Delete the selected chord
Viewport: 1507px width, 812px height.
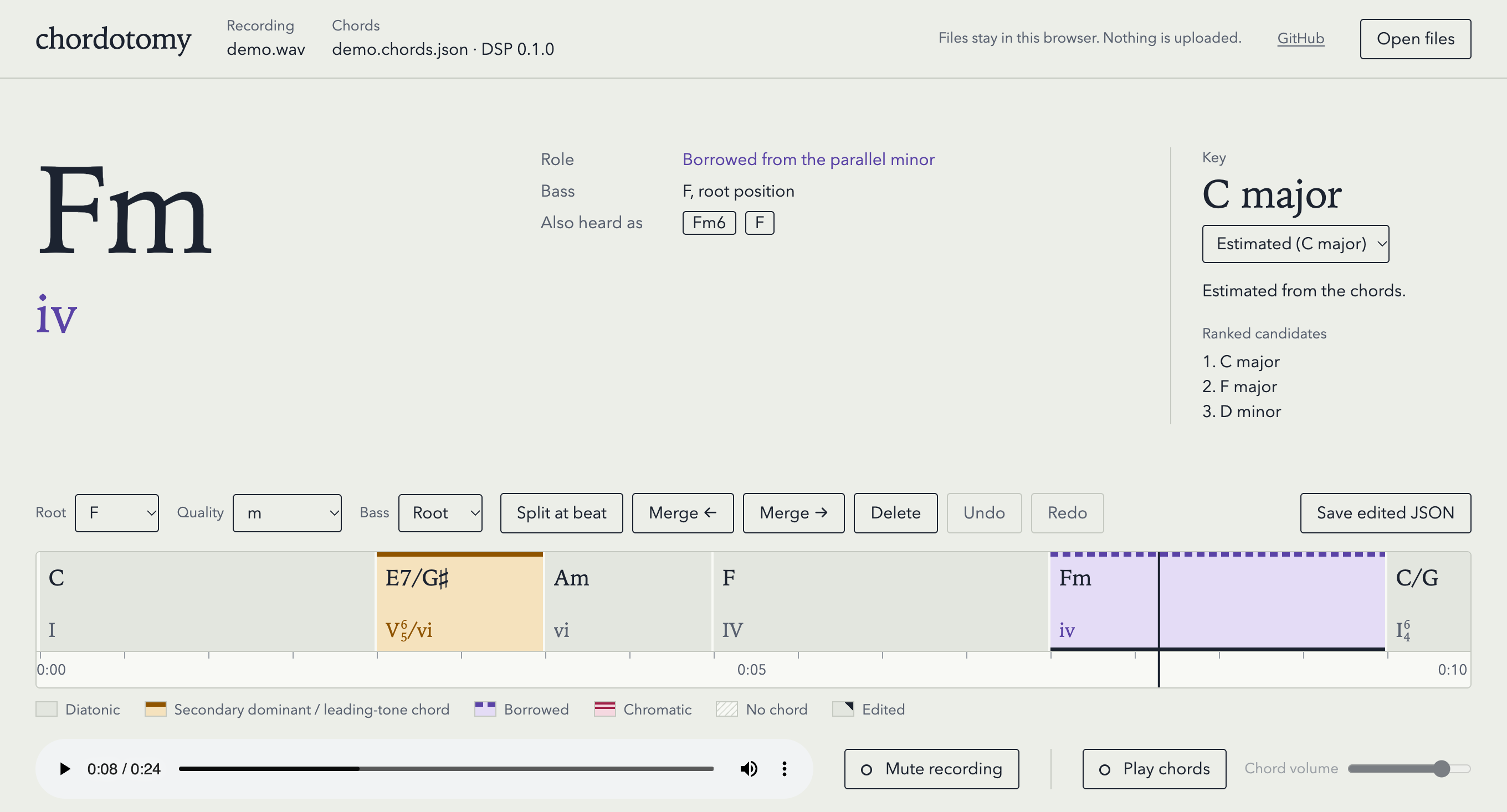point(895,513)
